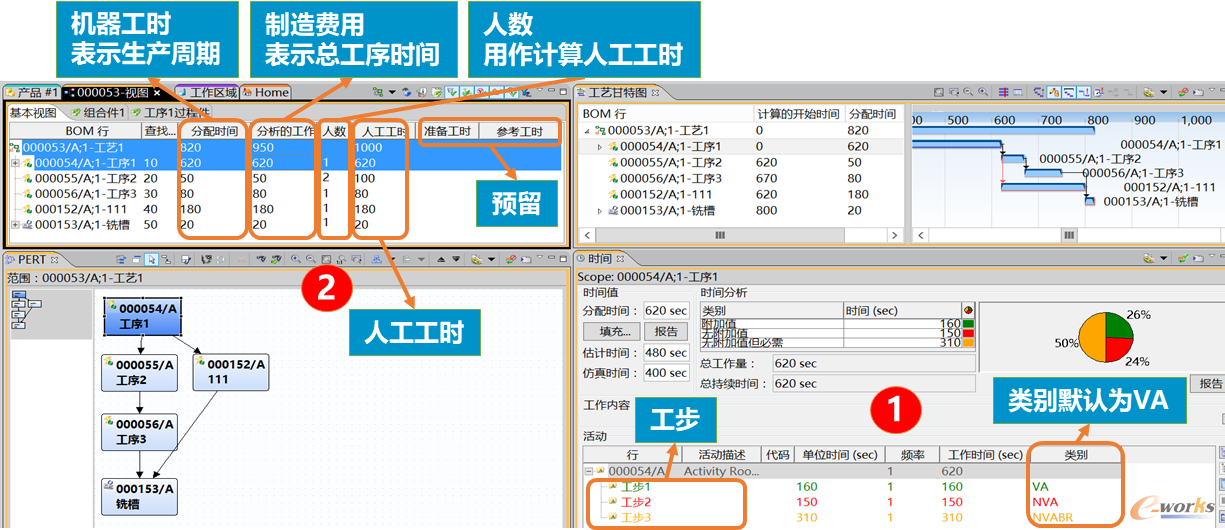Click the 000053/A;1-工艺1 process icon in BOM table

click(x=14, y=147)
